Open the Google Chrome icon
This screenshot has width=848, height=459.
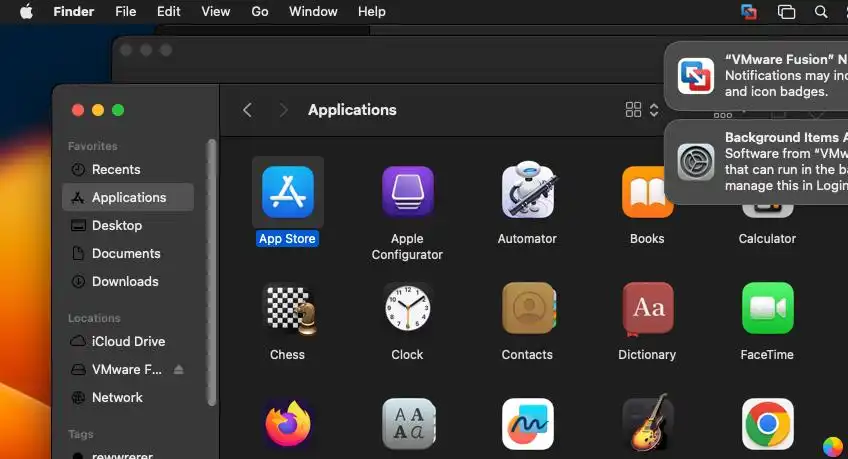(x=768, y=424)
